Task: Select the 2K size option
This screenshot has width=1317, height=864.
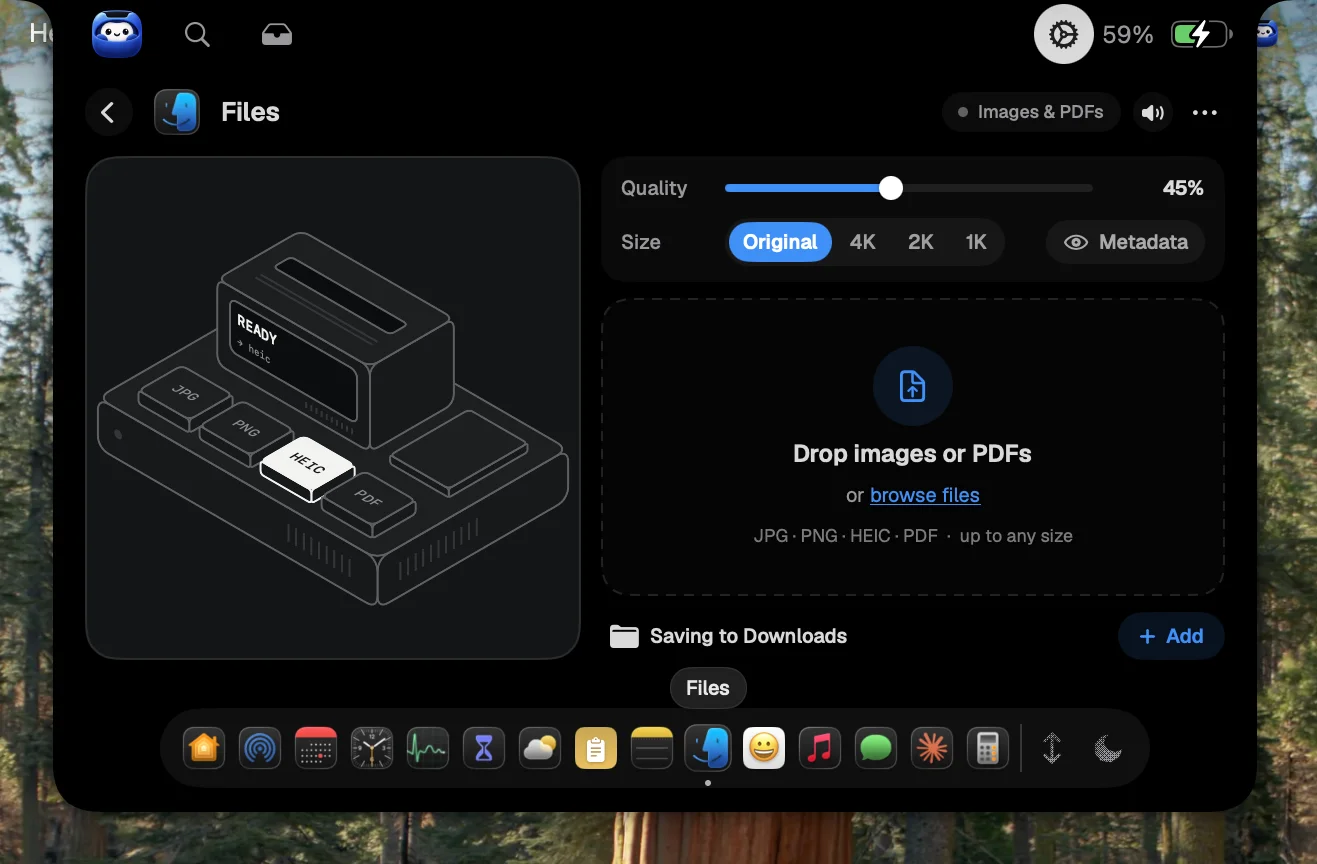Action: click(x=921, y=242)
